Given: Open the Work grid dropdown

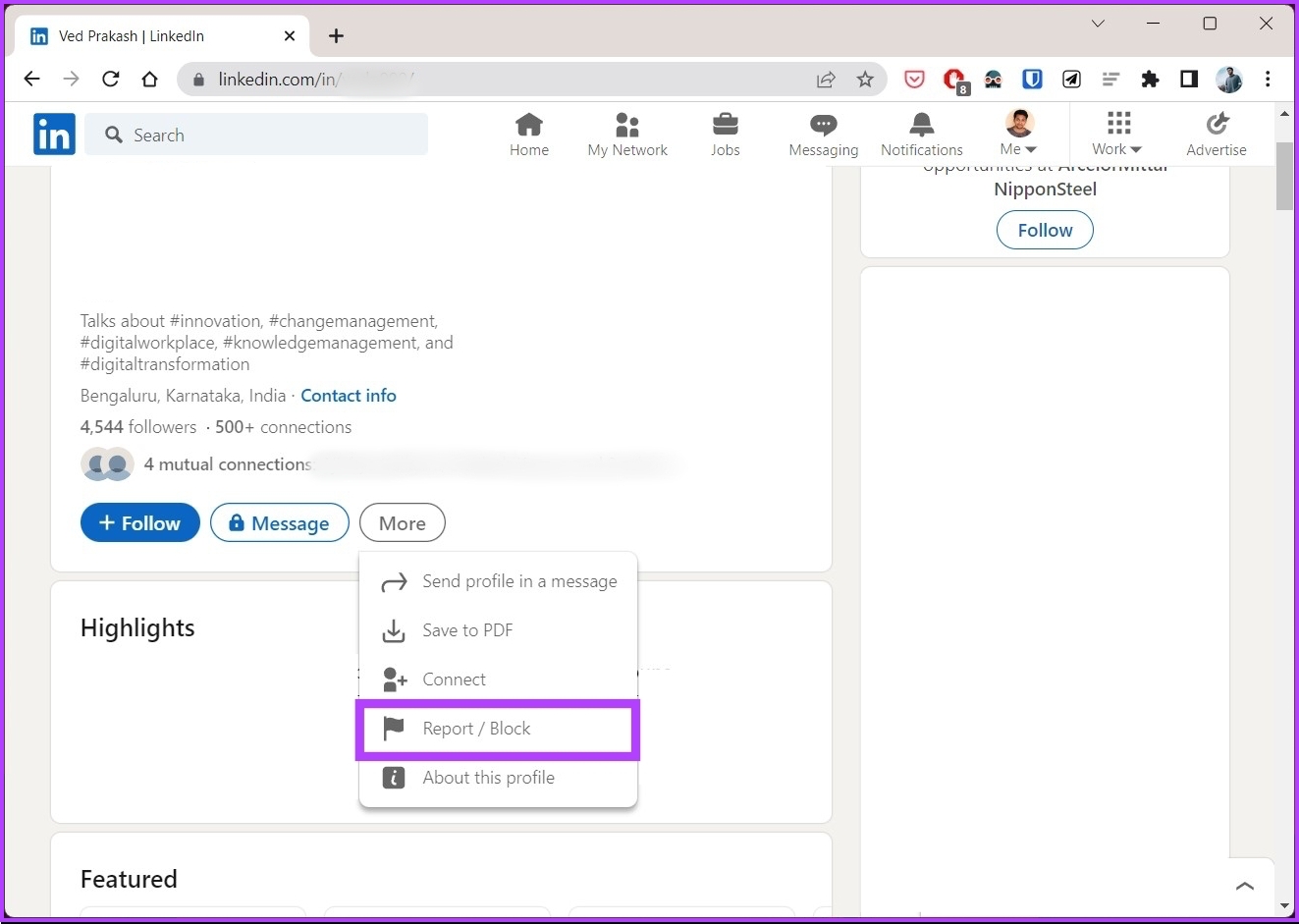Looking at the screenshot, I should 1116,135.
